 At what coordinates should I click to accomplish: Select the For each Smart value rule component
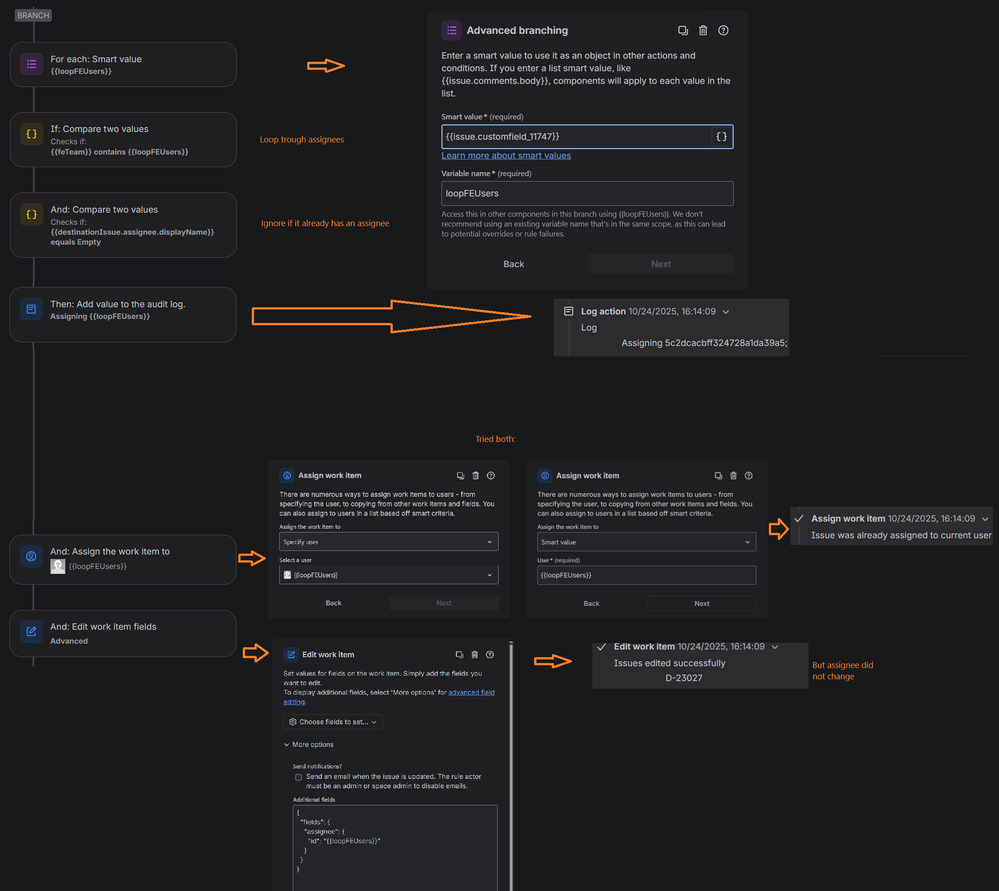point(123,64)
